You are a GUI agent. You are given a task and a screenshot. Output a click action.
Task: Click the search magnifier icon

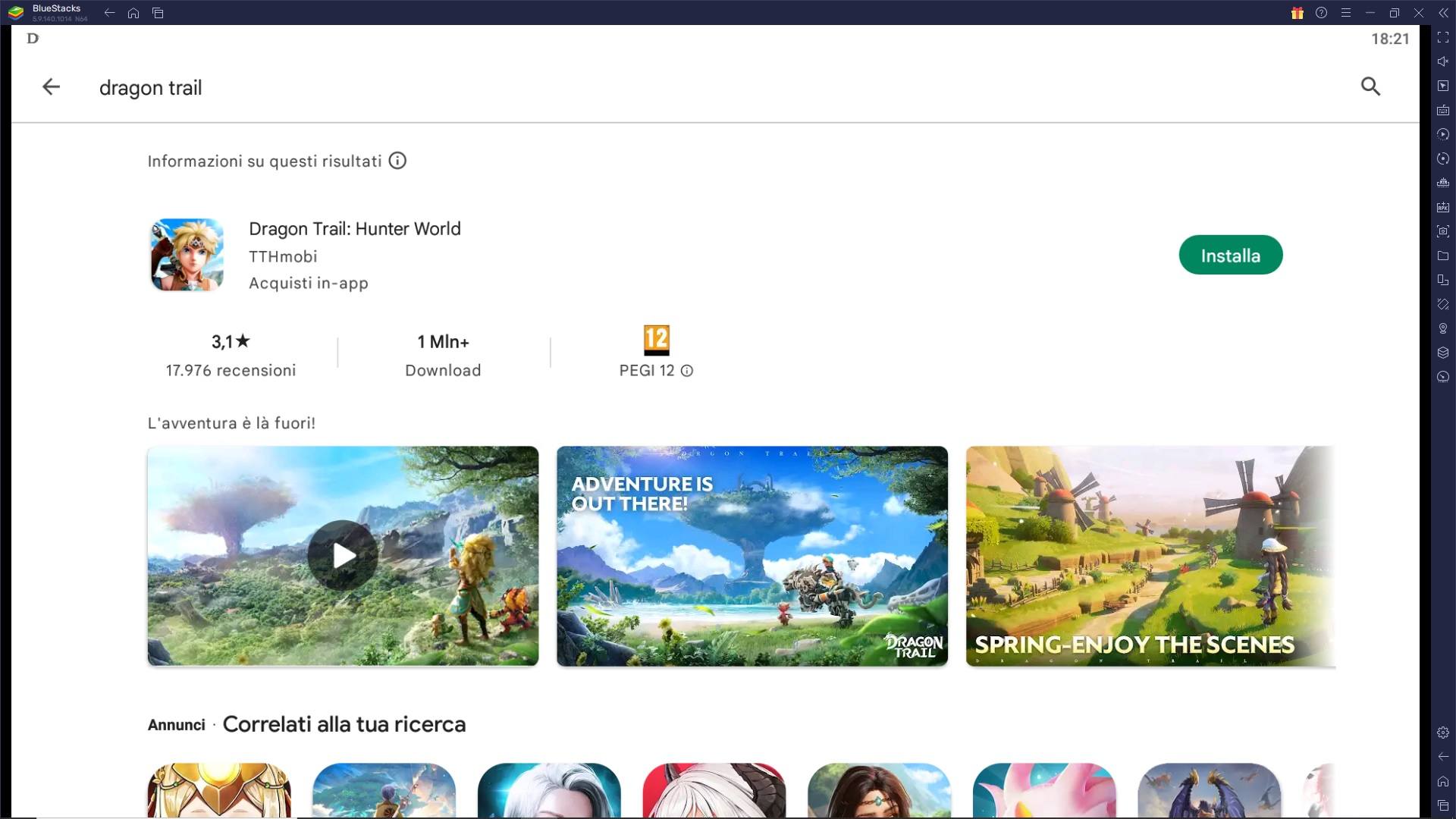click(1370, 86)
